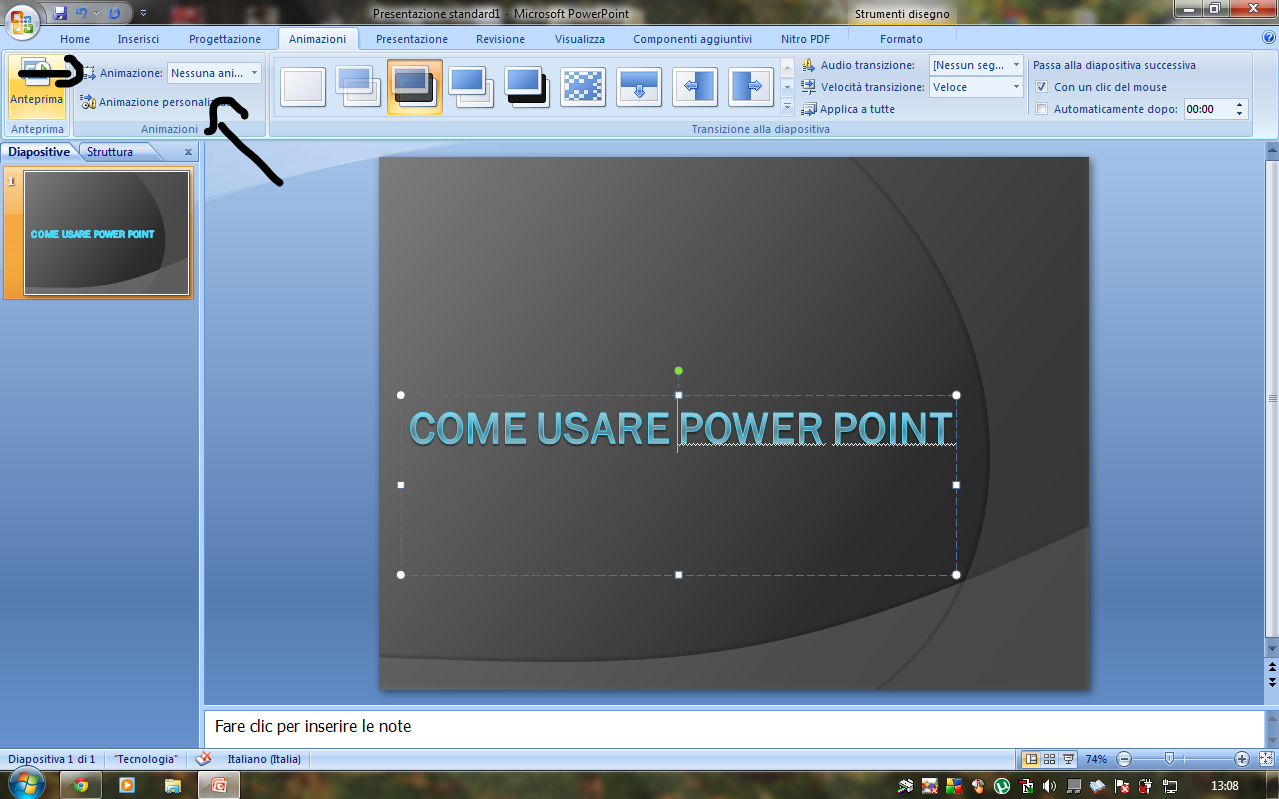Click the Italiano (Italia) language indicator

[x=264, y=759]
